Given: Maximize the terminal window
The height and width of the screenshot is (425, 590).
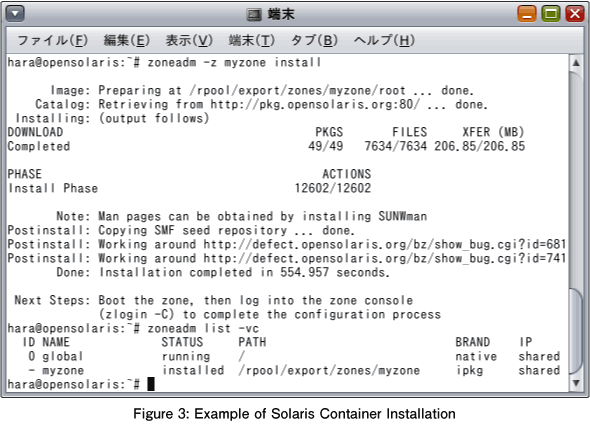Looking at the screenshot, I should (x=551, y=14).
